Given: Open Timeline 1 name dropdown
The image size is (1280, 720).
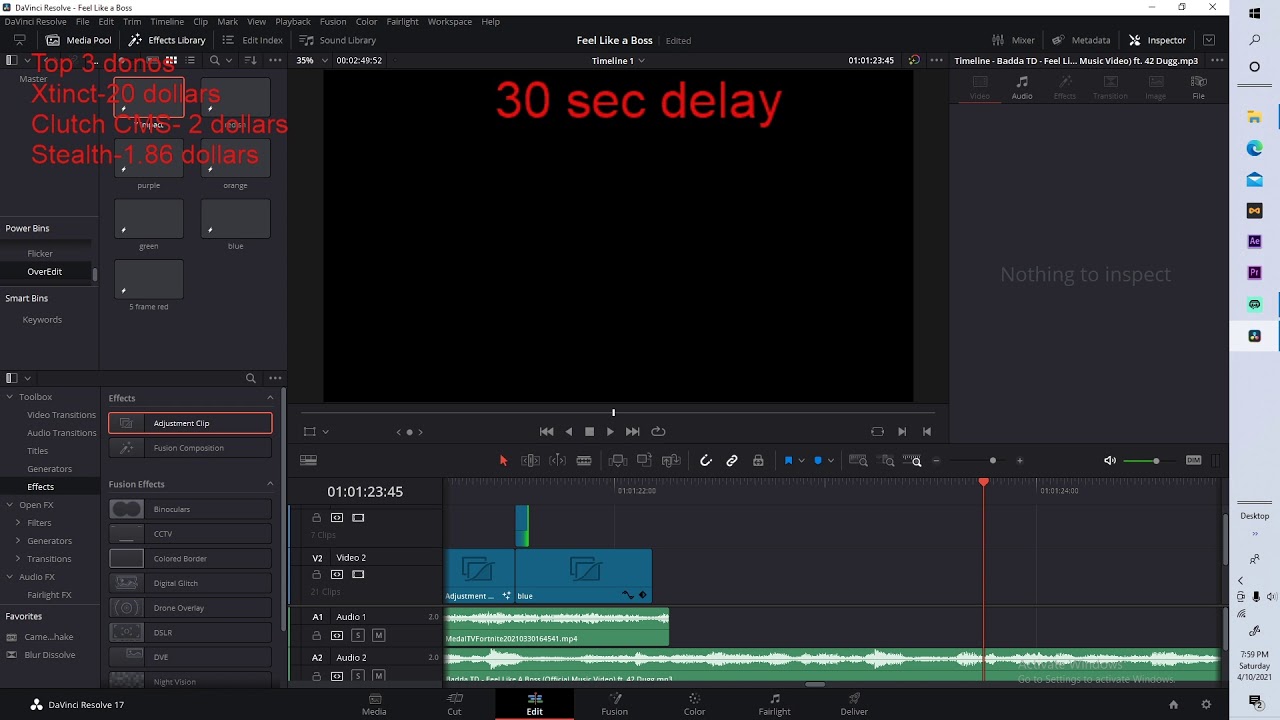Looking at the screenshot, I should pos(618,60).
